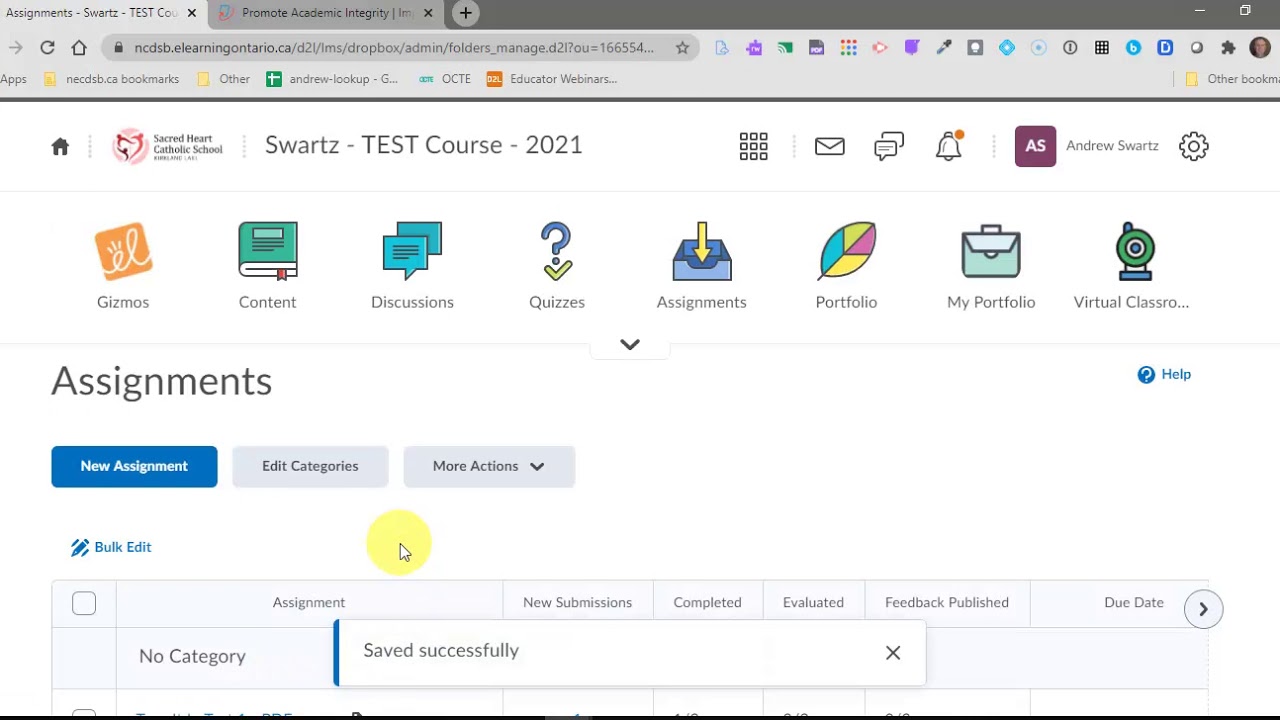
Task: Click the Feedback Published column header
Action: 947,602
